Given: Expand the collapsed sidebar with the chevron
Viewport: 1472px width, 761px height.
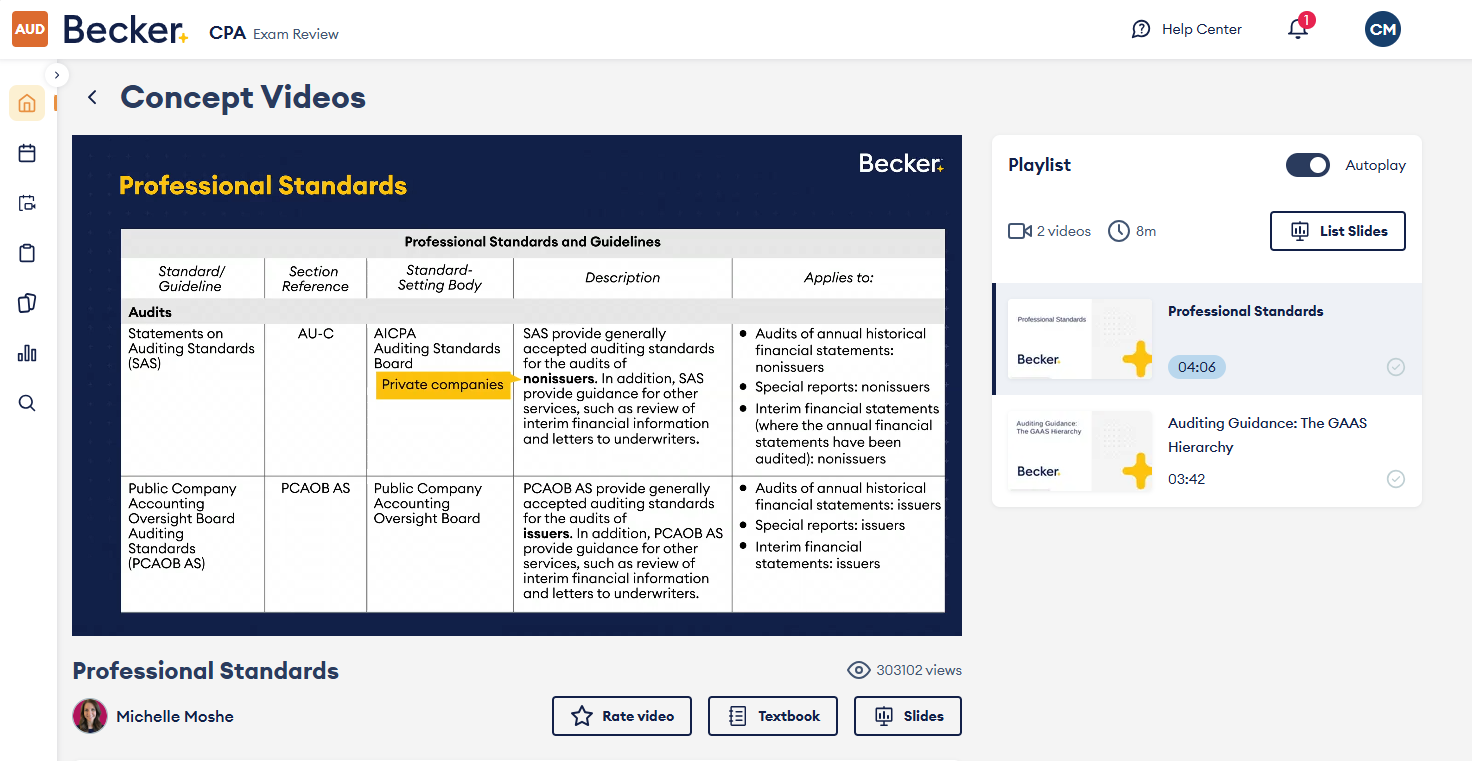Looking at the screenshot, I should pos(56,74).
